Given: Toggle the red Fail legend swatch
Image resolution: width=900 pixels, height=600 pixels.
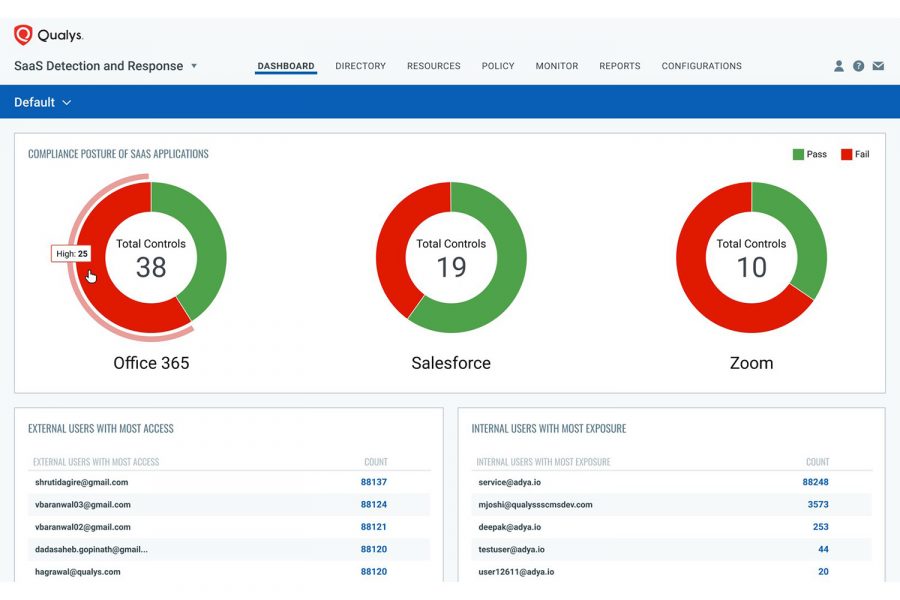Looking at the screenshot, I should point(846,154).
